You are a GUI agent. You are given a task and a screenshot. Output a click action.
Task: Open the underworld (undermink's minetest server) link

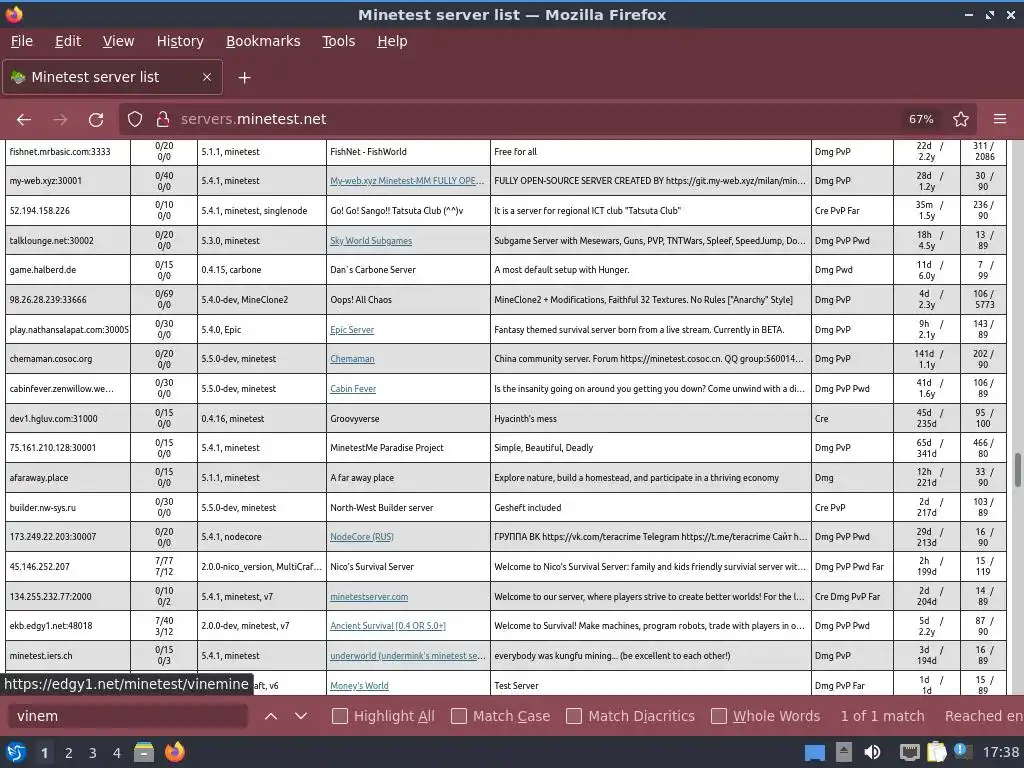[x=408, y=656]
